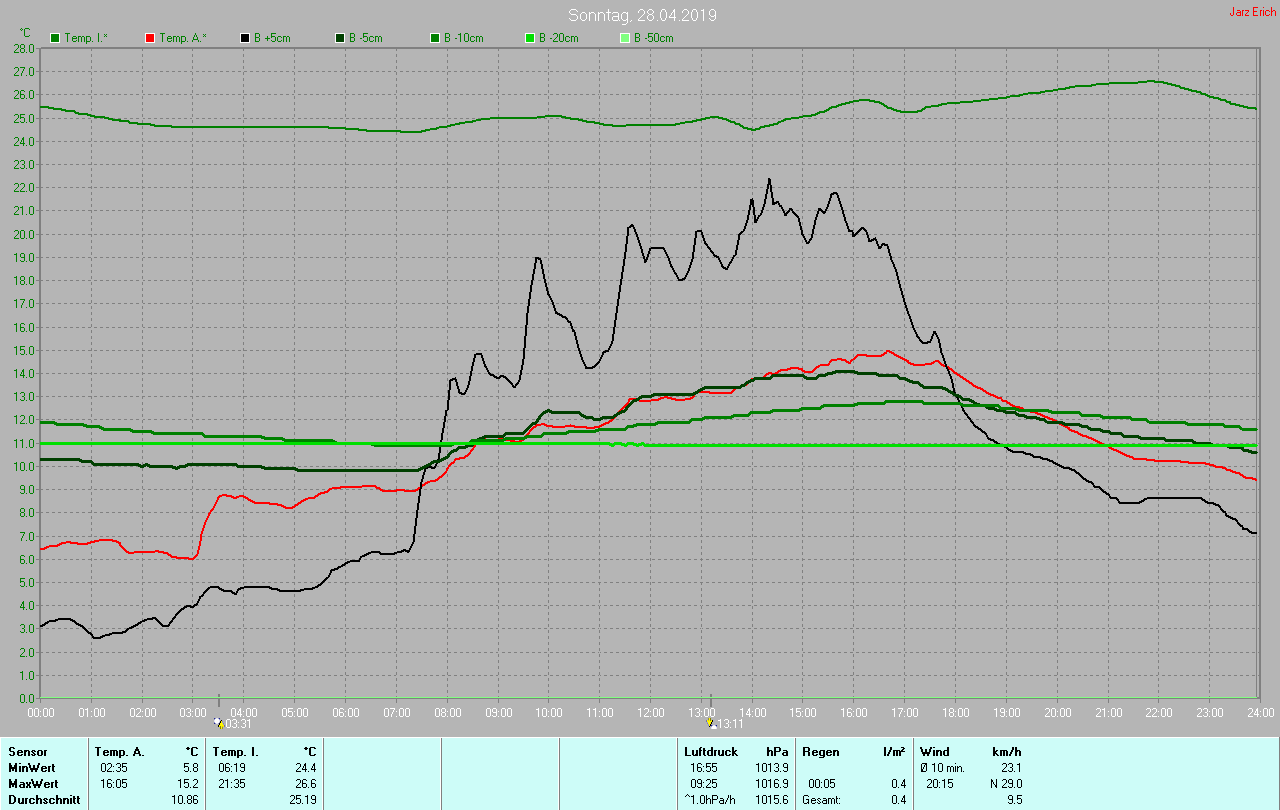Click the 'Wind' column header
The height and width of the screenshot is (810, 1280).
click(x=935, y=752)
